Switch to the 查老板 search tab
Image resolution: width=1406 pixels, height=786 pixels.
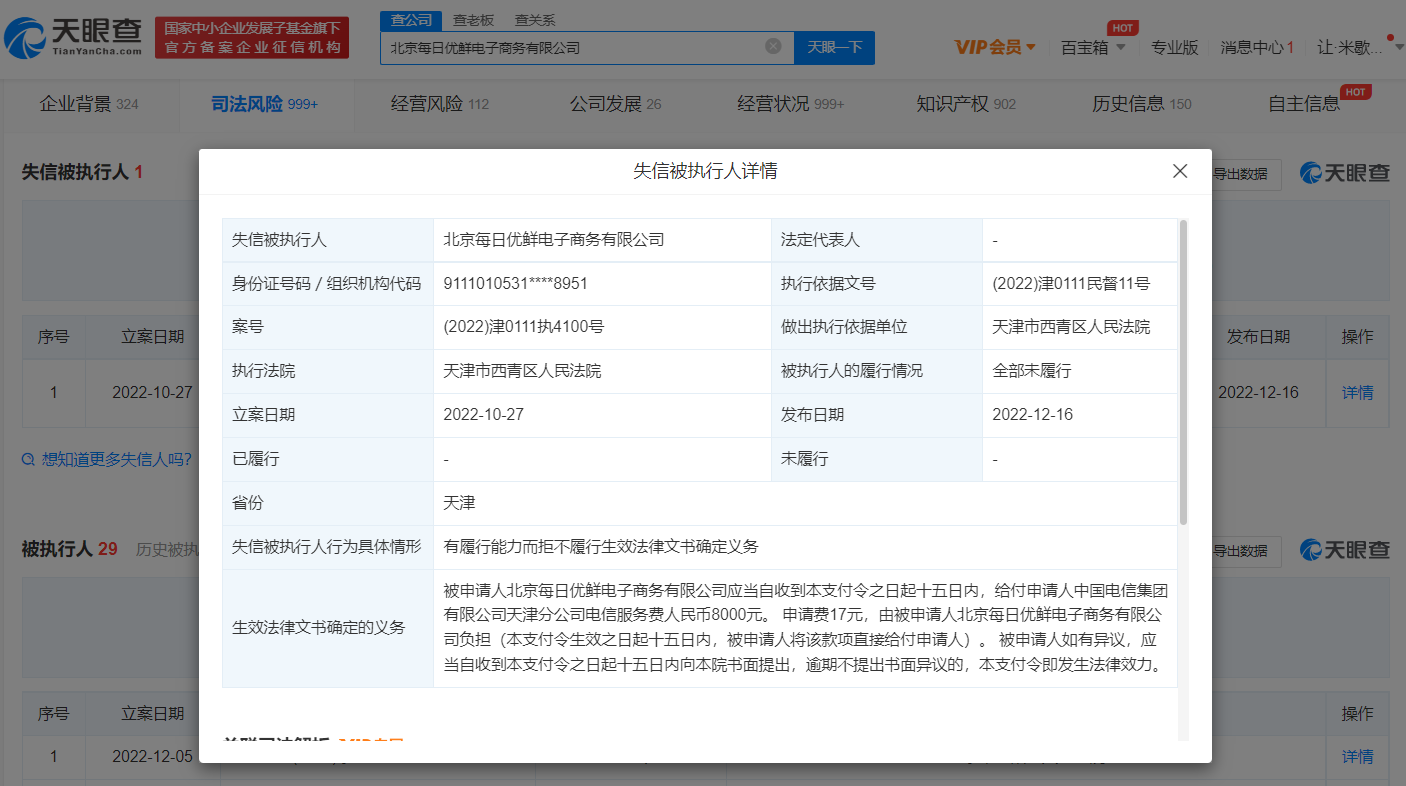tap(474, 20)
